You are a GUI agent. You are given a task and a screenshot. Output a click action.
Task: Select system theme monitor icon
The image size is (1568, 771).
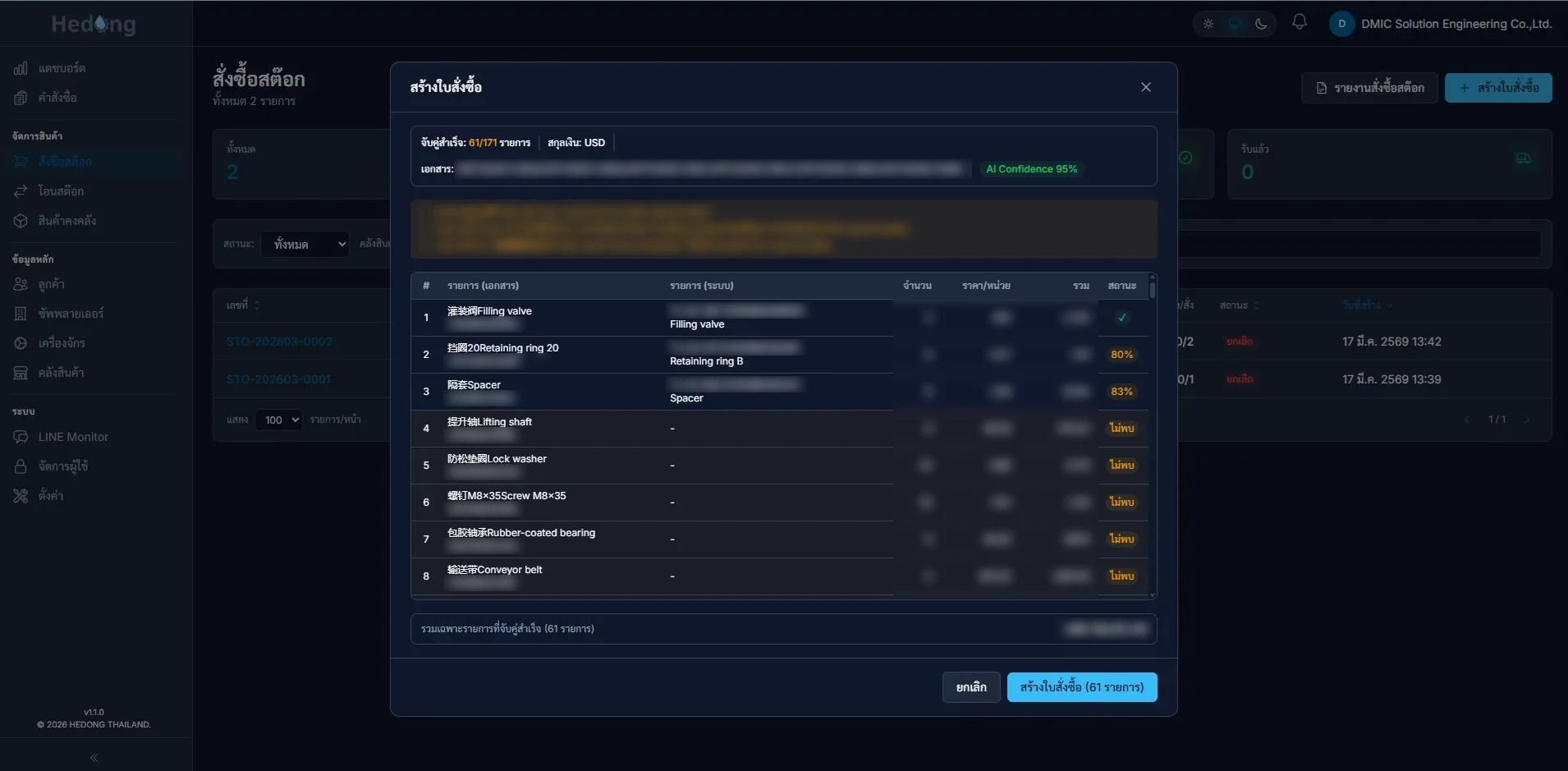1235,24
